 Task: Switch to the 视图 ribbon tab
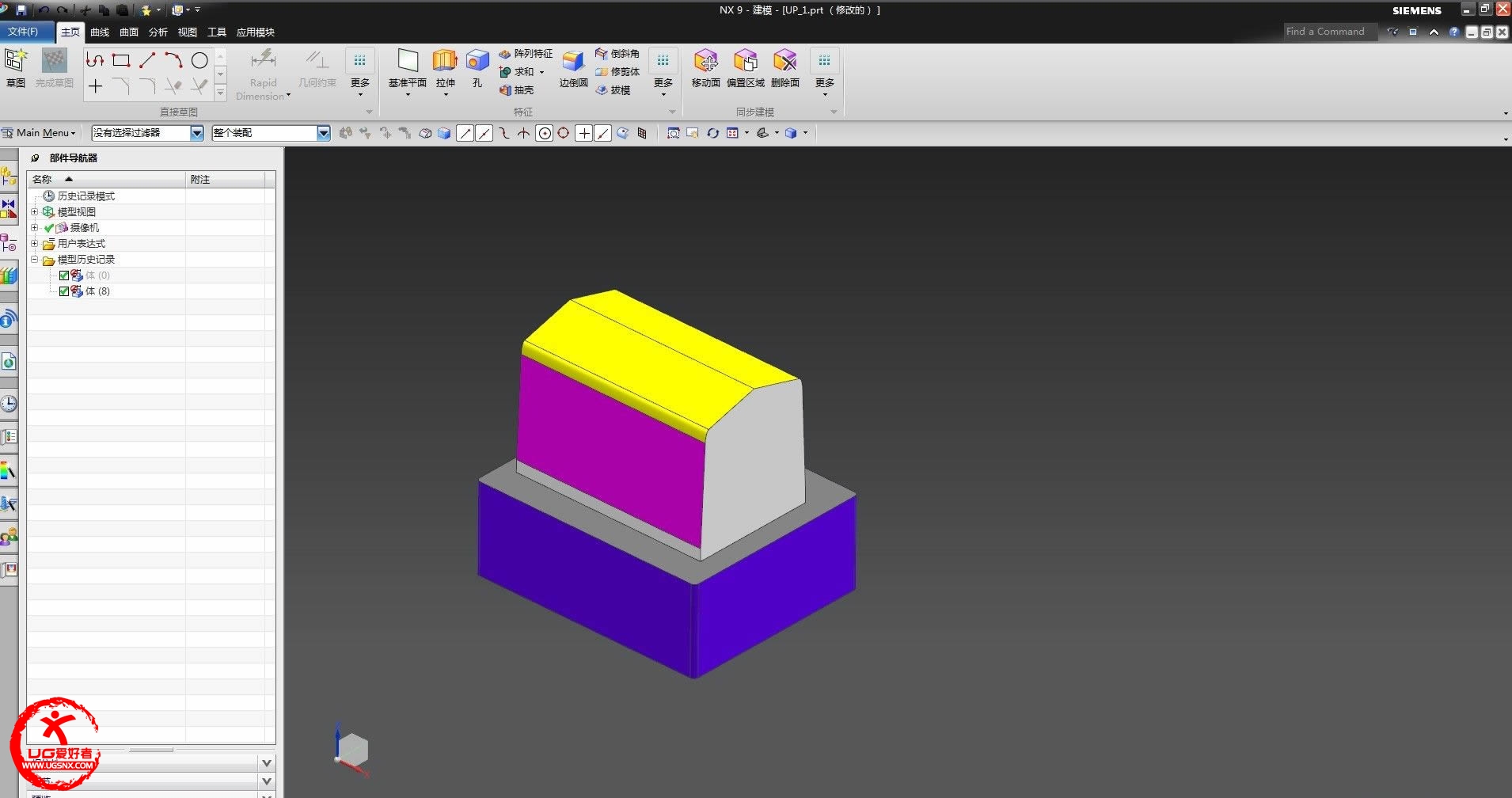tap(188, 32)
